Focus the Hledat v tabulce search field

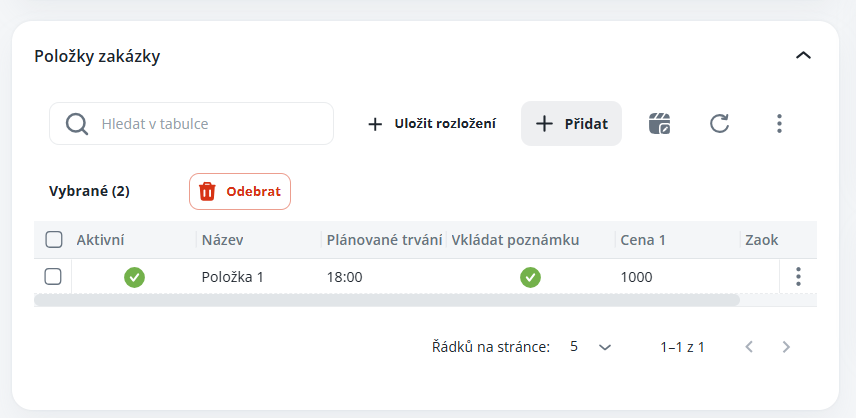[210, 124]
